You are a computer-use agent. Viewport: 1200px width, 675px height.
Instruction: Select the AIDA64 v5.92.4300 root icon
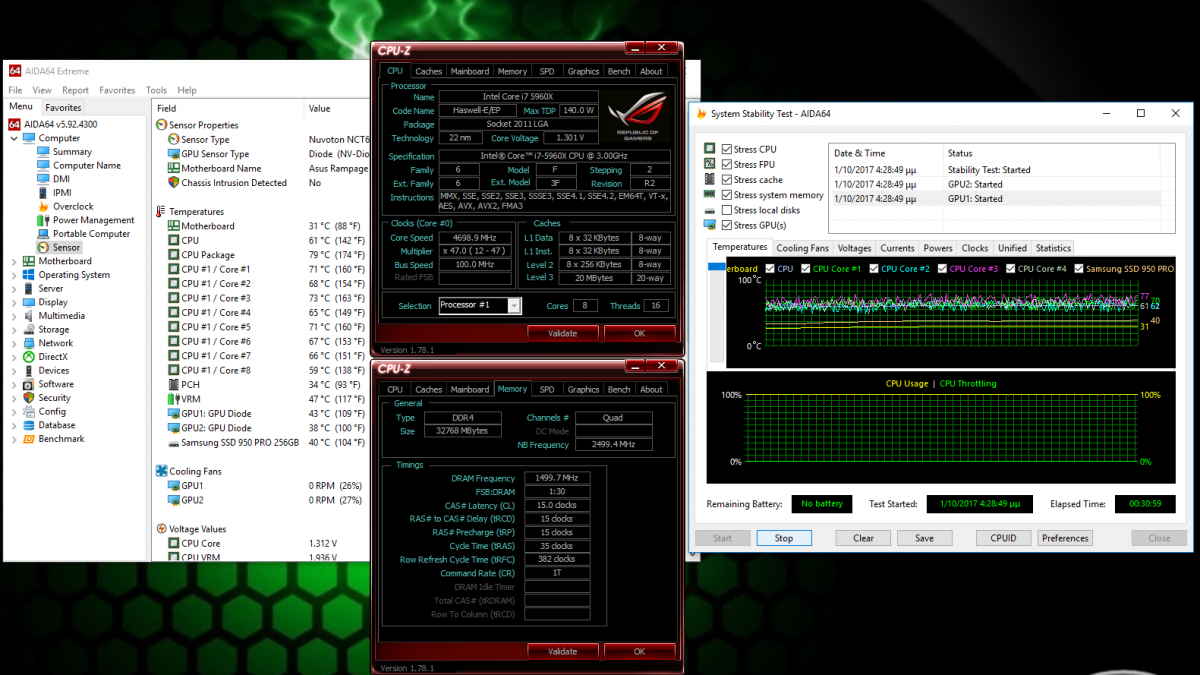point(14,124)
